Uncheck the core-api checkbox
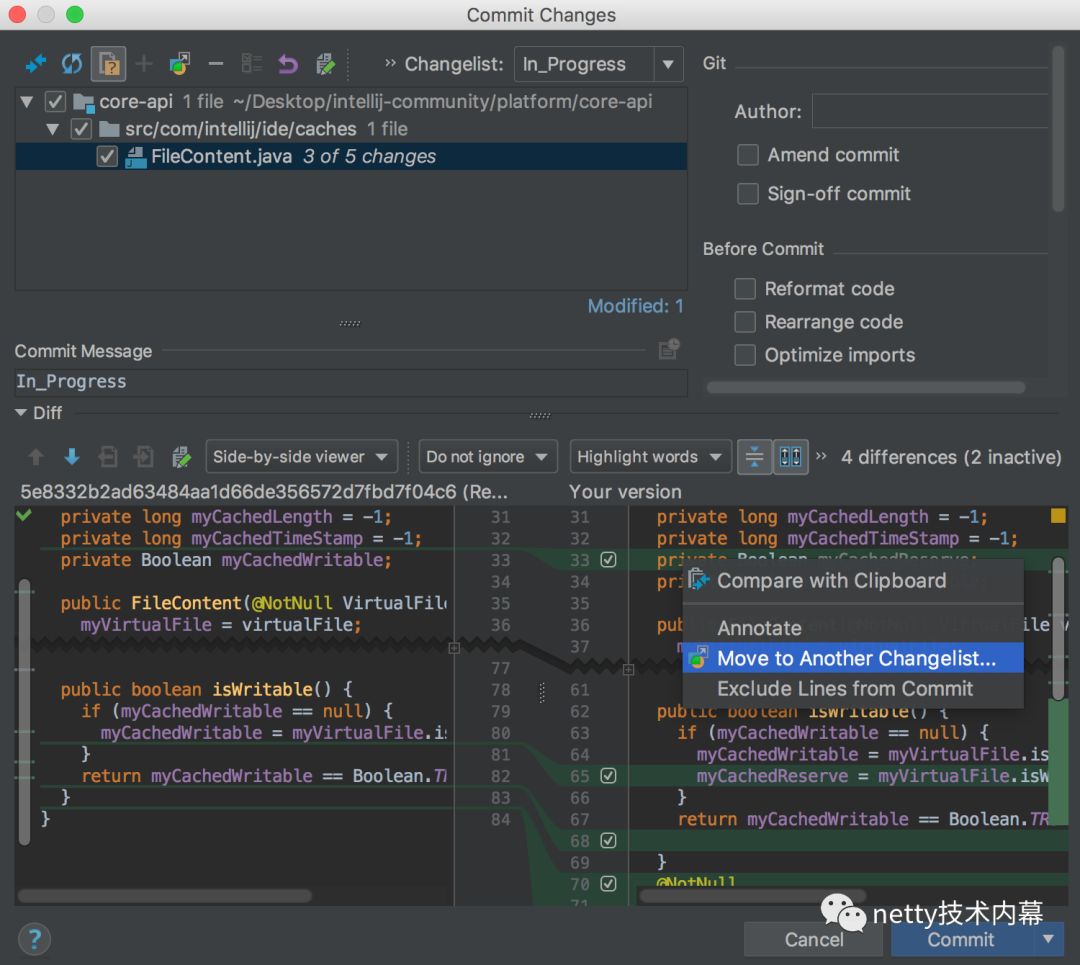Screen dimensions: 1080x965 coord(55,102)
